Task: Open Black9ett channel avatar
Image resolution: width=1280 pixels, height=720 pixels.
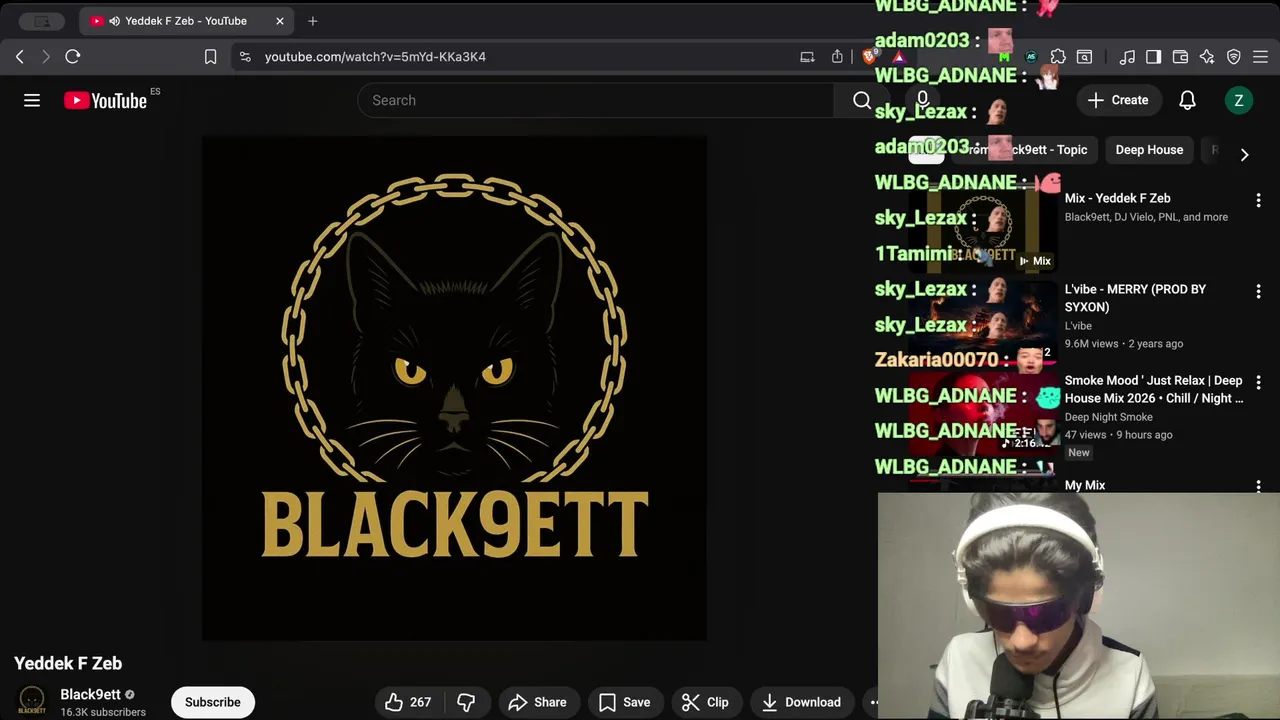Action: pos(32,701)
